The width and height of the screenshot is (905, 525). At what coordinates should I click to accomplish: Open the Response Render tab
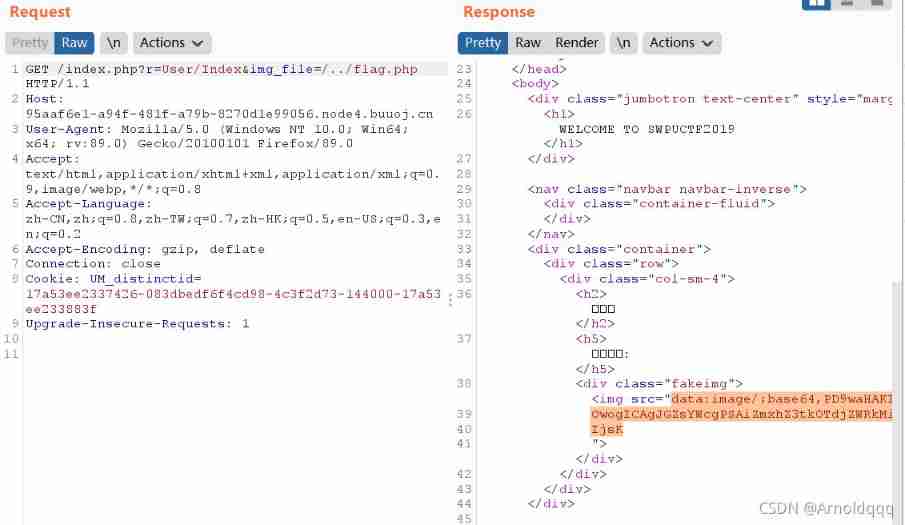point(577,43)
